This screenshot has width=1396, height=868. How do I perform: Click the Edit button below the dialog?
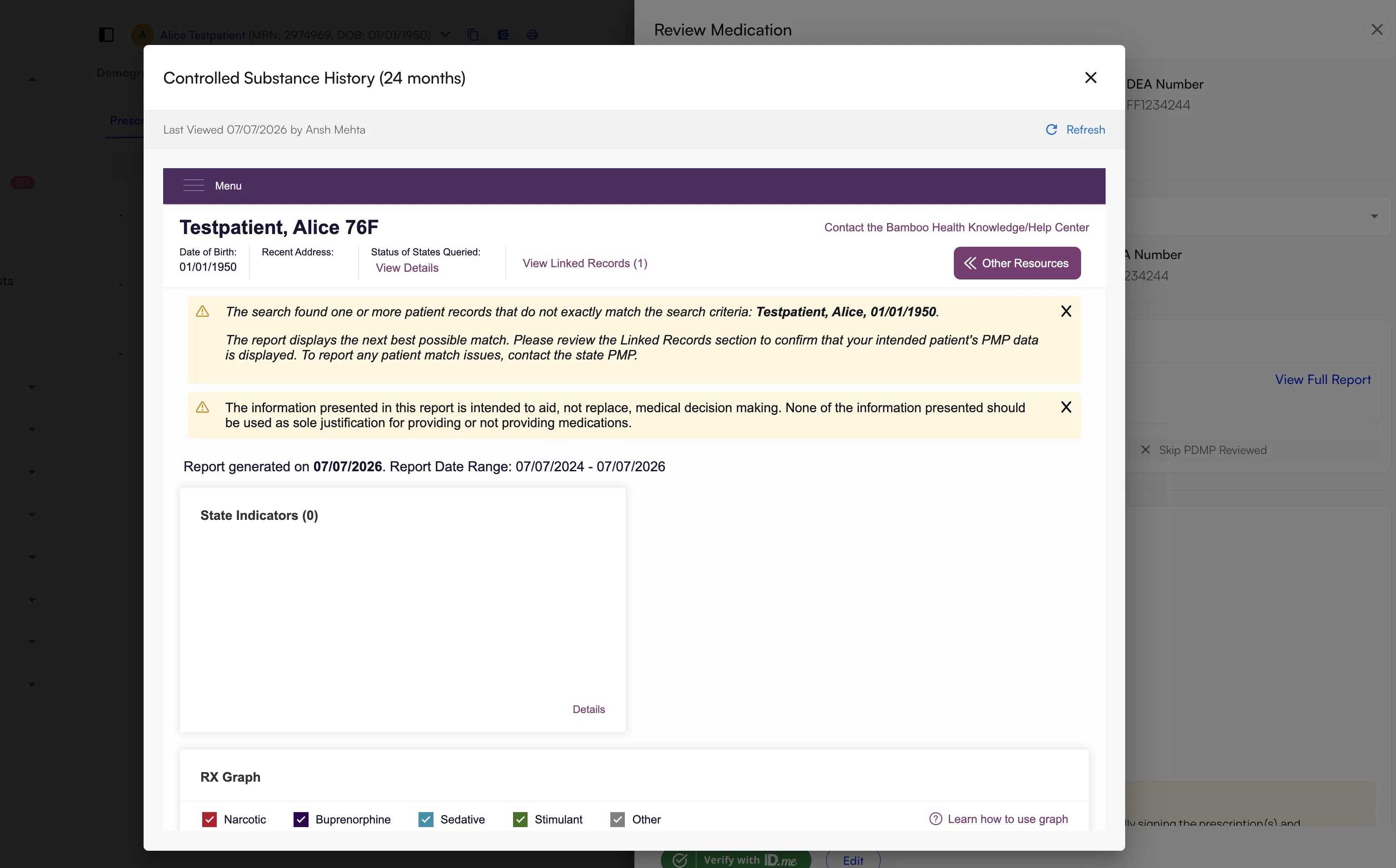pos(853,860)
